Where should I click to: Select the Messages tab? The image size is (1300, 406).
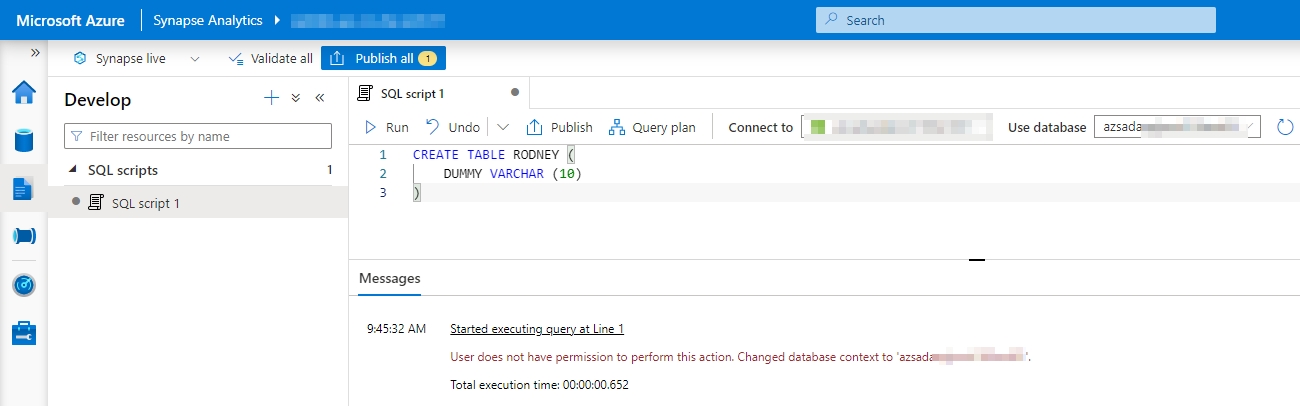(x=390, y=279)
